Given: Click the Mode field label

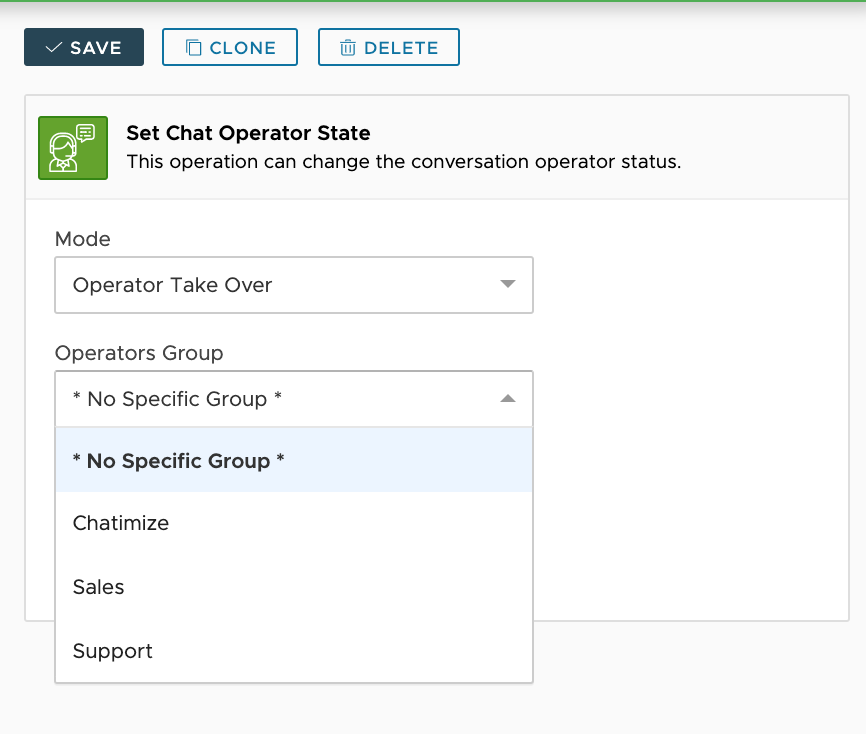Looking at the screenshot, I should (83, 239).
